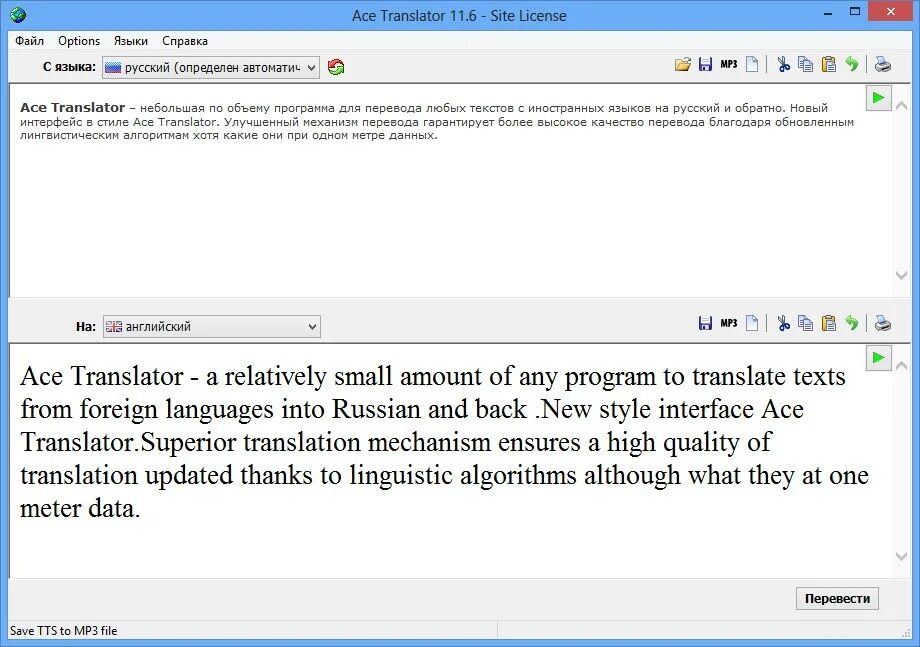Click the Ace Translator globe app icon

pos(18,15)
